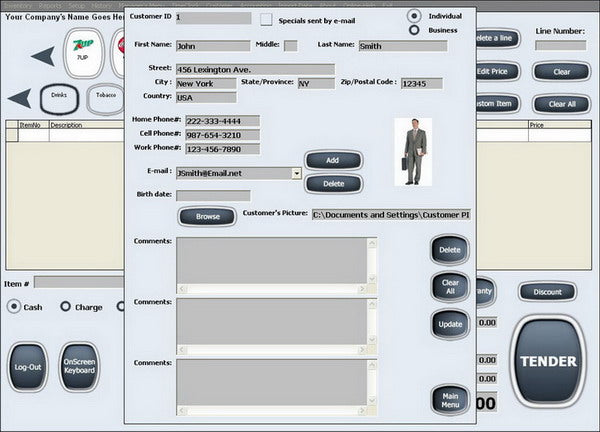600x432 pixels.
Task: Click the left arrow beside Drinks category
Action: pos(19,98)
